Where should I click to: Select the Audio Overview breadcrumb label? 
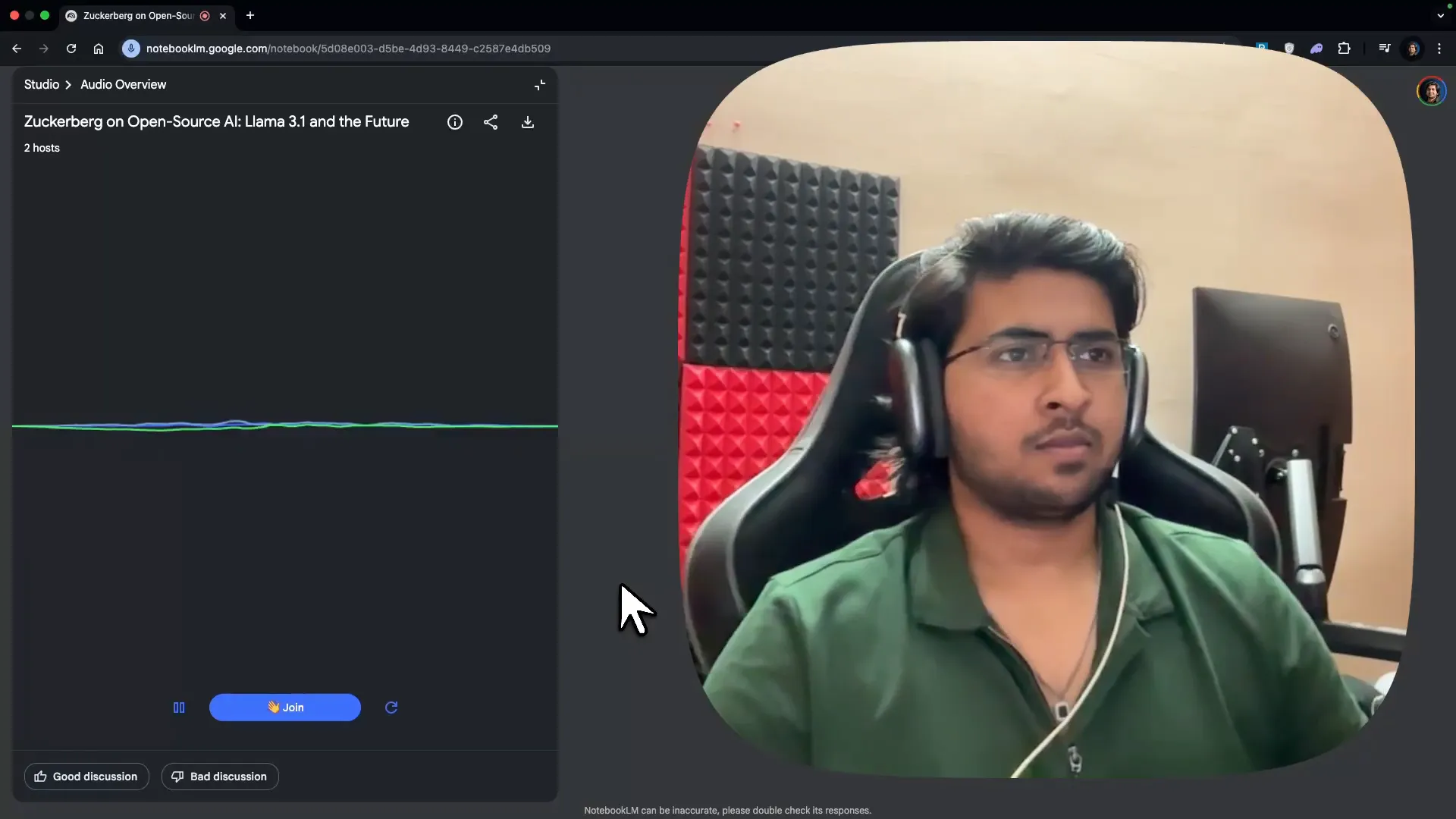(x=124, y=84)
